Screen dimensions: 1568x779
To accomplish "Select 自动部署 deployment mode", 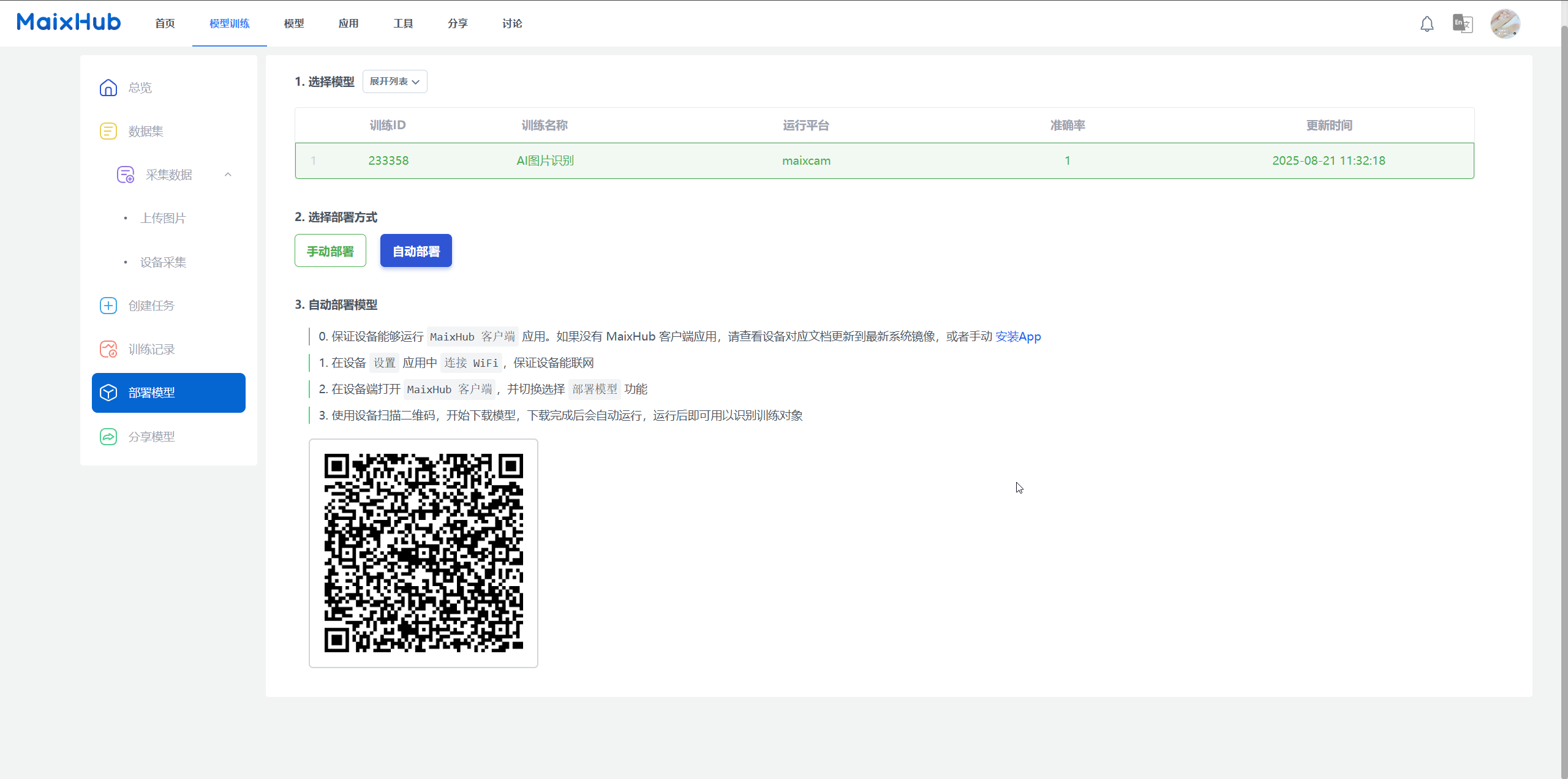I will click(x=416, y=251).
